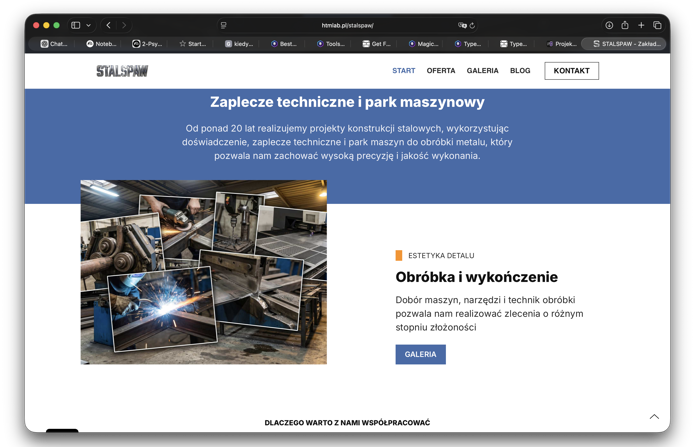The image size is (695, 447).
Task: Open the OFERTA navigation link
Action: (441, 71)
